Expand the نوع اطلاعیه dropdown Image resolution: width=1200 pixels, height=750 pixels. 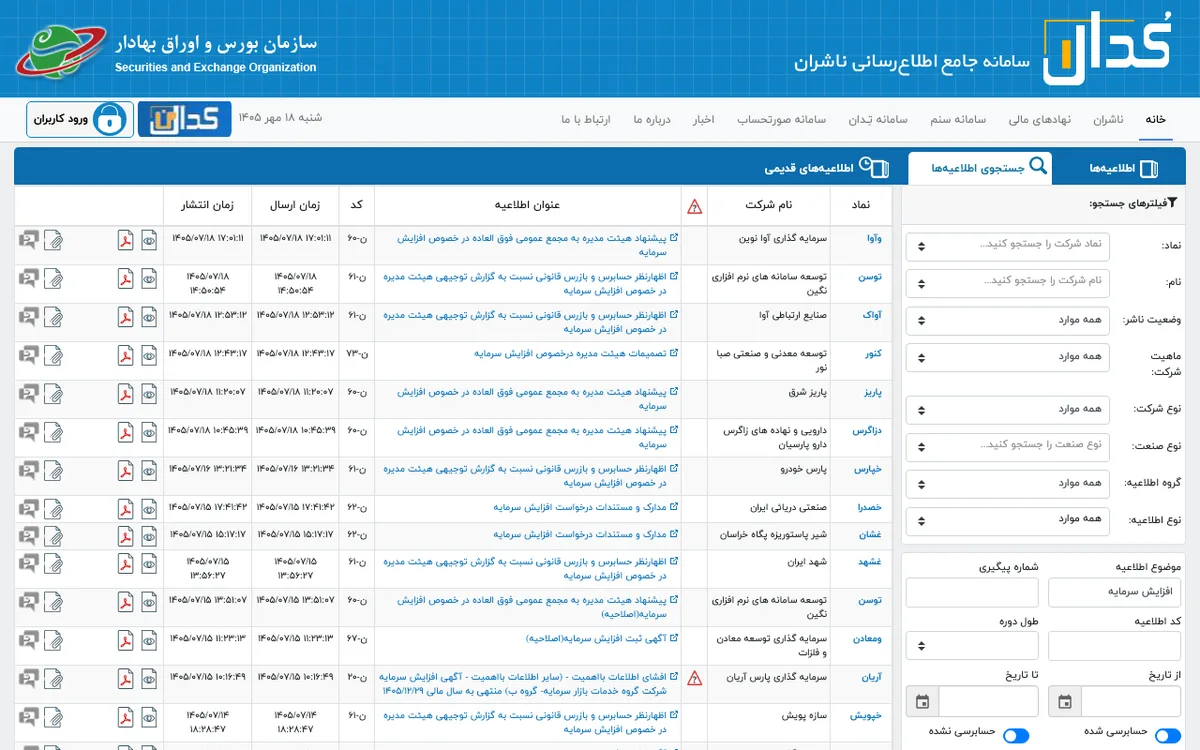pyautogui.click(x=1008, y=521)
